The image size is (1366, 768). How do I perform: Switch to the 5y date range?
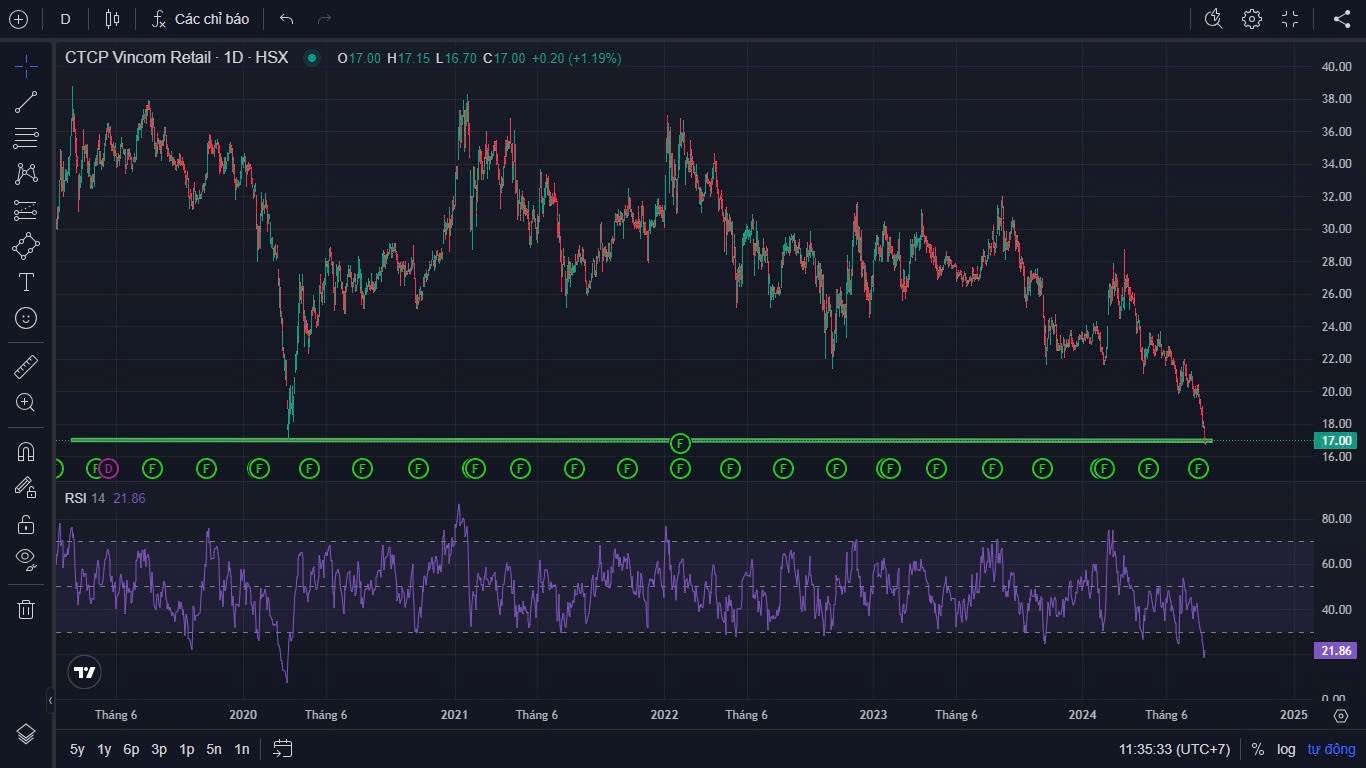click(x=77, y=749)
